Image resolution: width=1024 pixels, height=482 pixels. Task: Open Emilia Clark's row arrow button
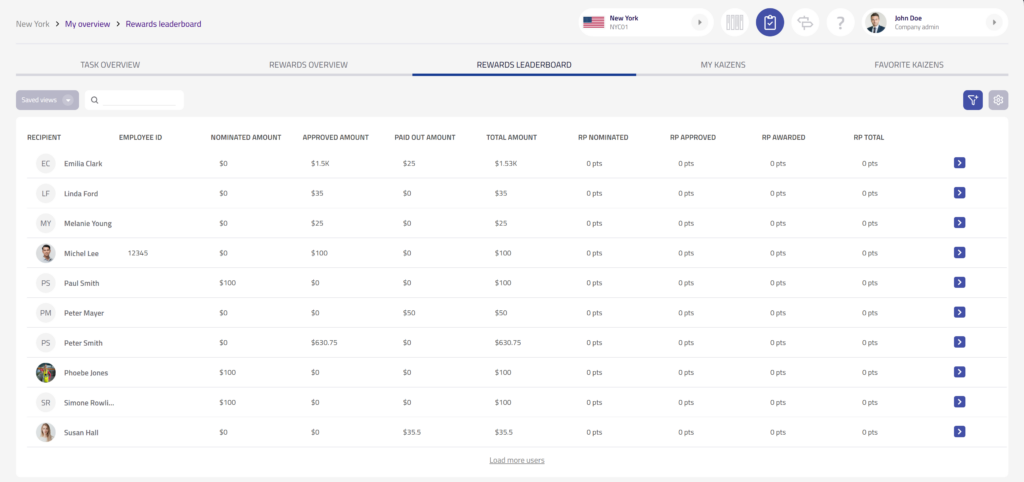pyautogui.click(x=959, y=163)
